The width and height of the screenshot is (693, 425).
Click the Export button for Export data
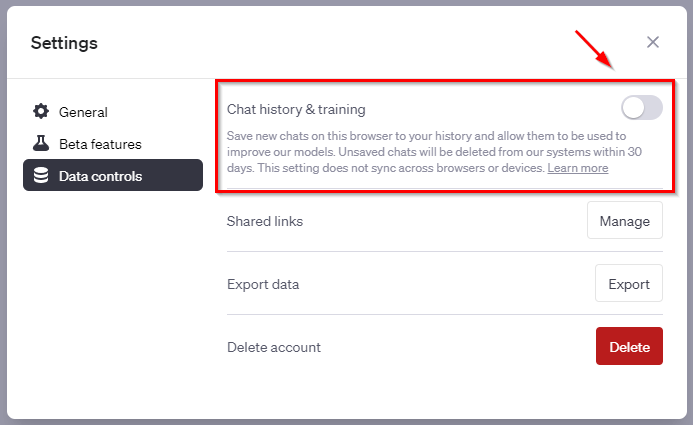click(628, 283)
